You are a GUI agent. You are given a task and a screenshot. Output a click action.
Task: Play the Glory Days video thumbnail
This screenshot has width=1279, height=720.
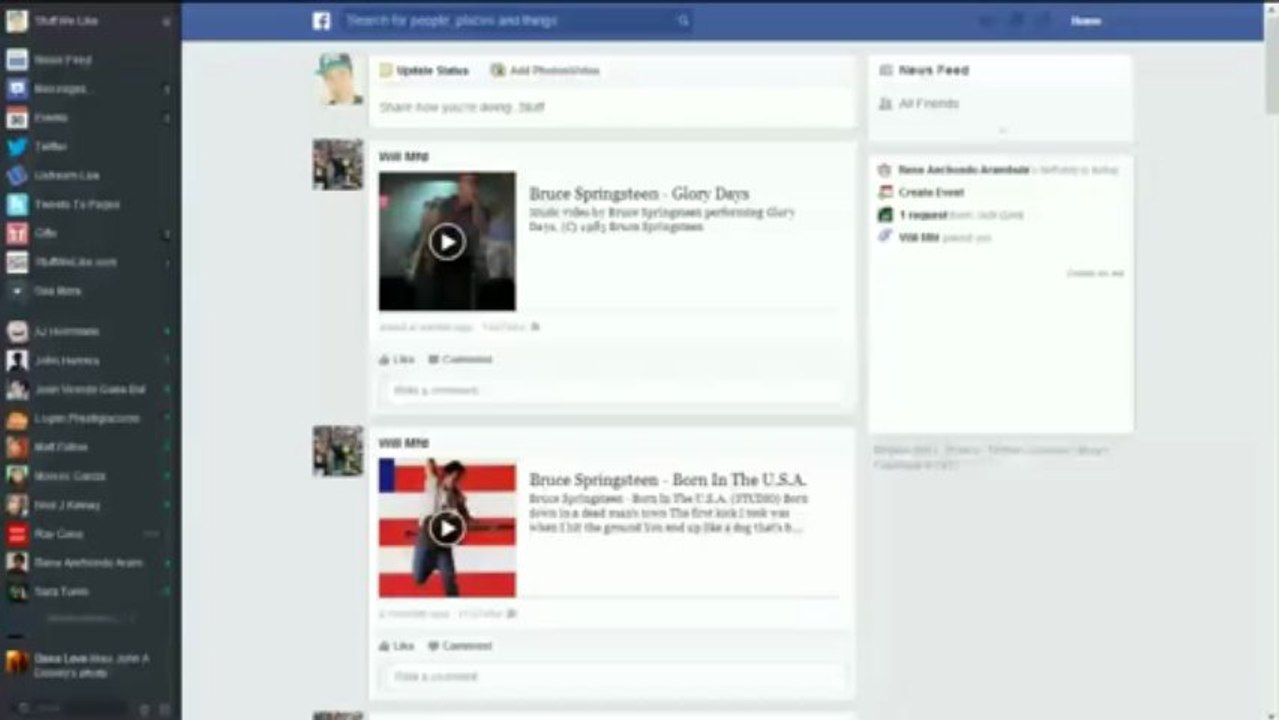pyautogui.click(x=447, y=241)
